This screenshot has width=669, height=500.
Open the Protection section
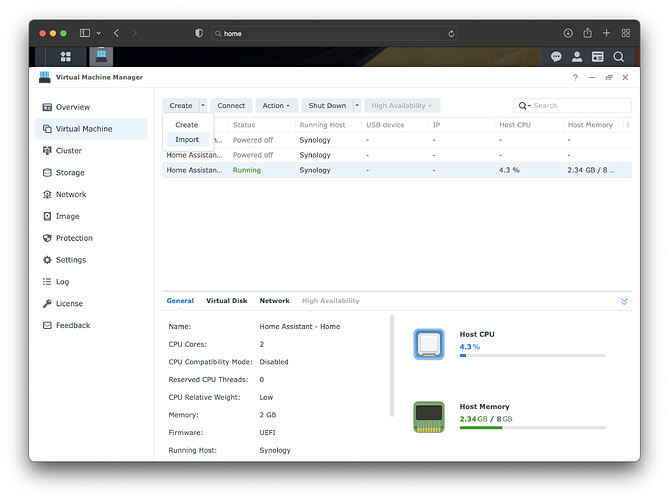[x=91, y=238]
